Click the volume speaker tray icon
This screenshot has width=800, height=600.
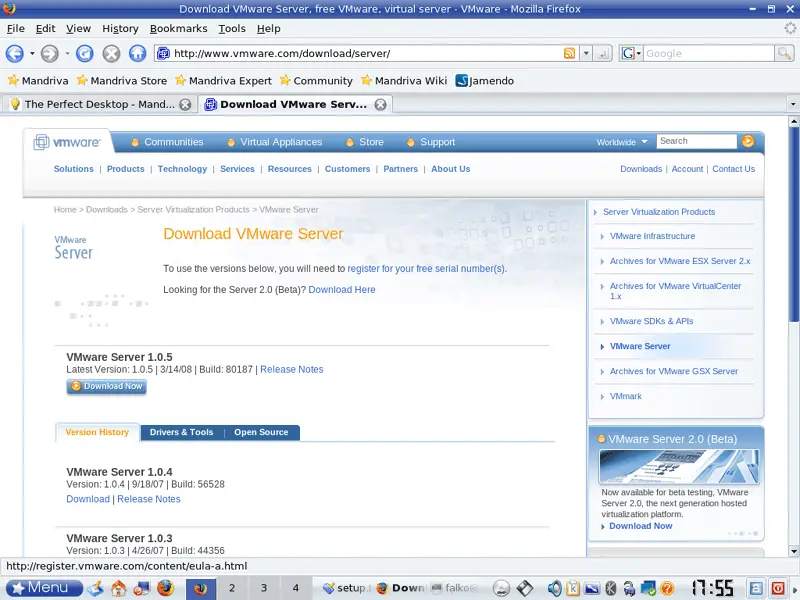click(x=554, y=588)
